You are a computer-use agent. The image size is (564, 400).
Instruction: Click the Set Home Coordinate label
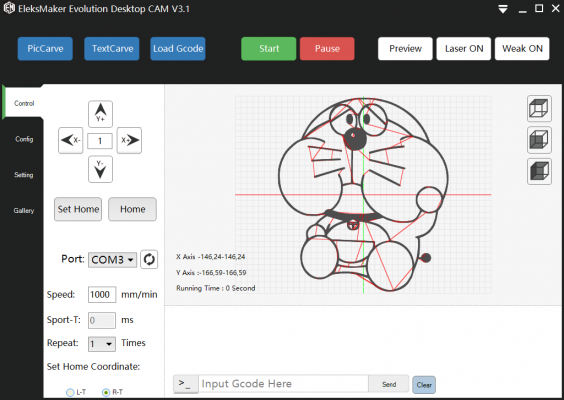pos(93,367)
